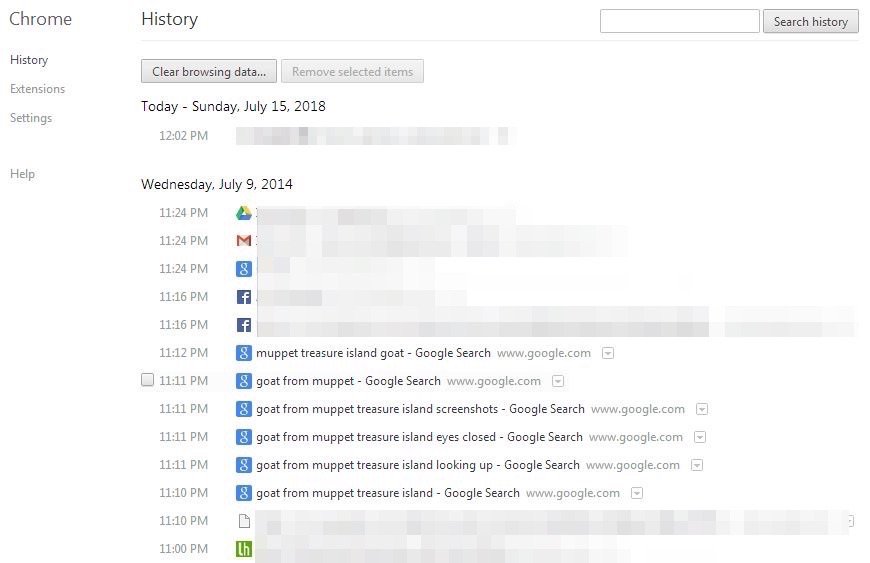Open dropdown for goat from muppet entry

tap(558, 381)
